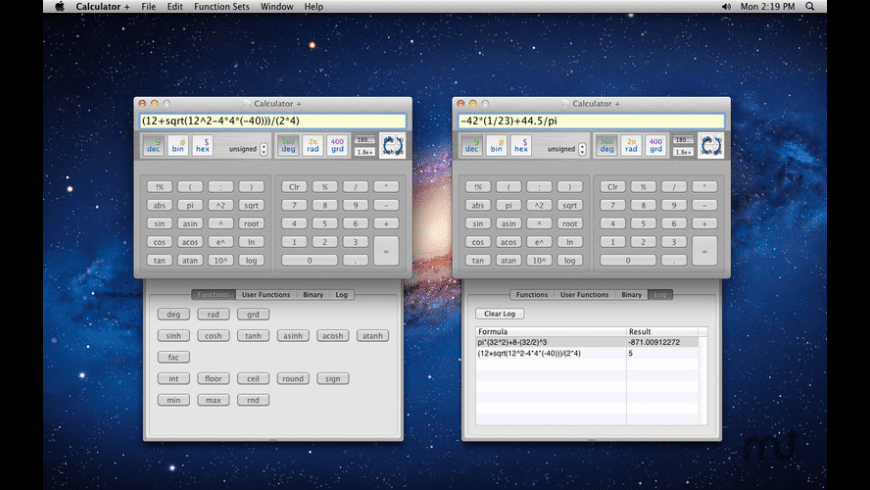Click the max function button

(213, 400)
